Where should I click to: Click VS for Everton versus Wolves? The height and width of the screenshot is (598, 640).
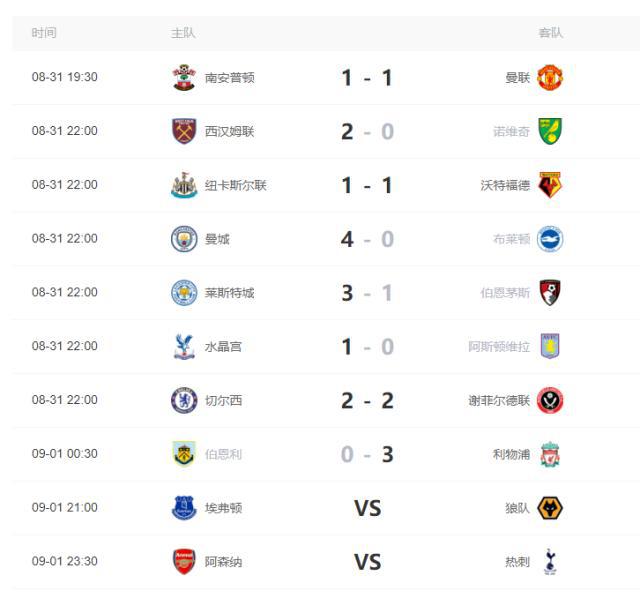(x=367, y=508)
